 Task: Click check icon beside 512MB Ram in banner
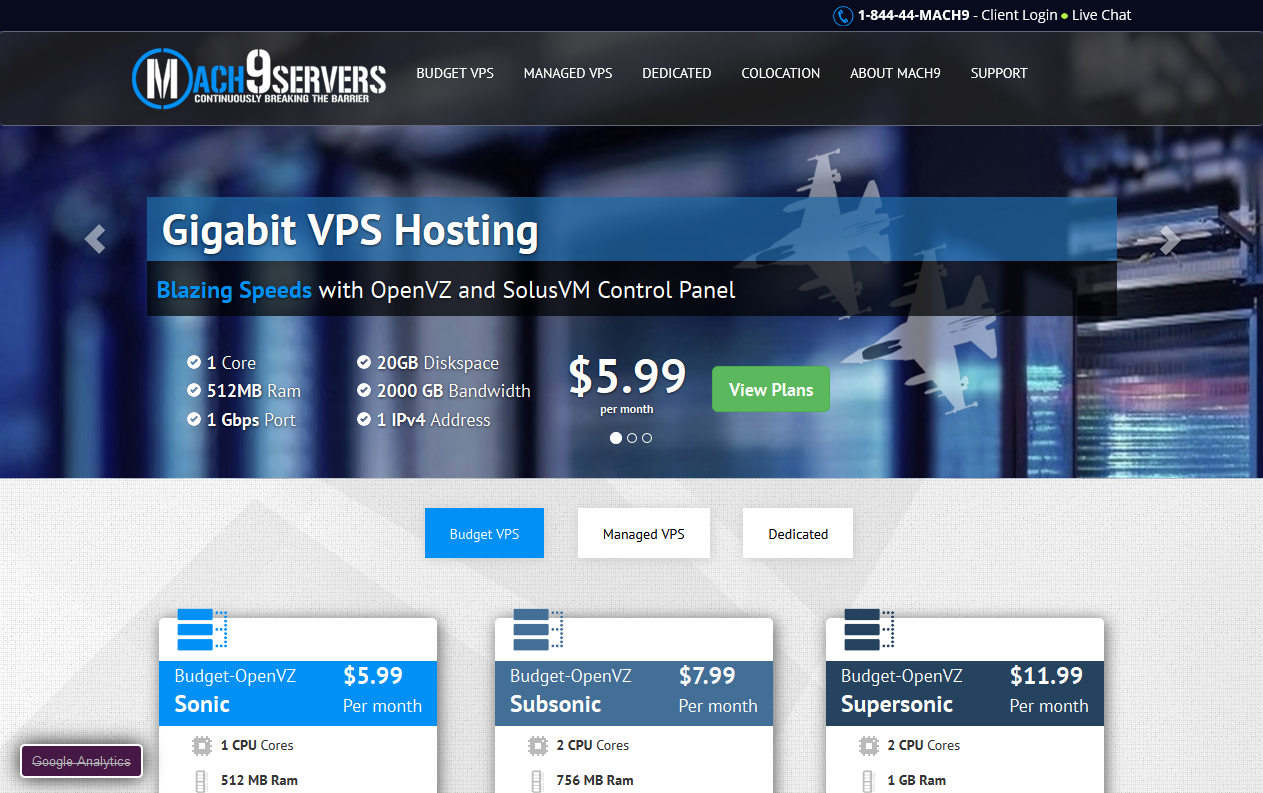point(194,391)
